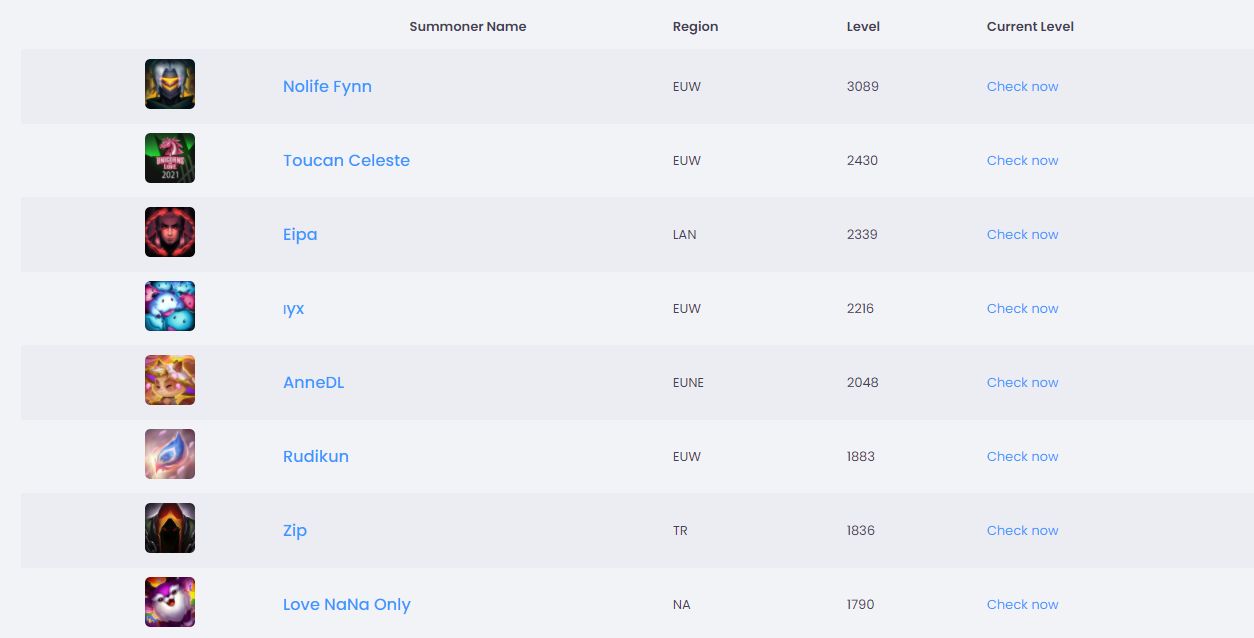
Task: Open Rudikun's summoner name link
Action: pyautogui.click(x=316, y=456)
